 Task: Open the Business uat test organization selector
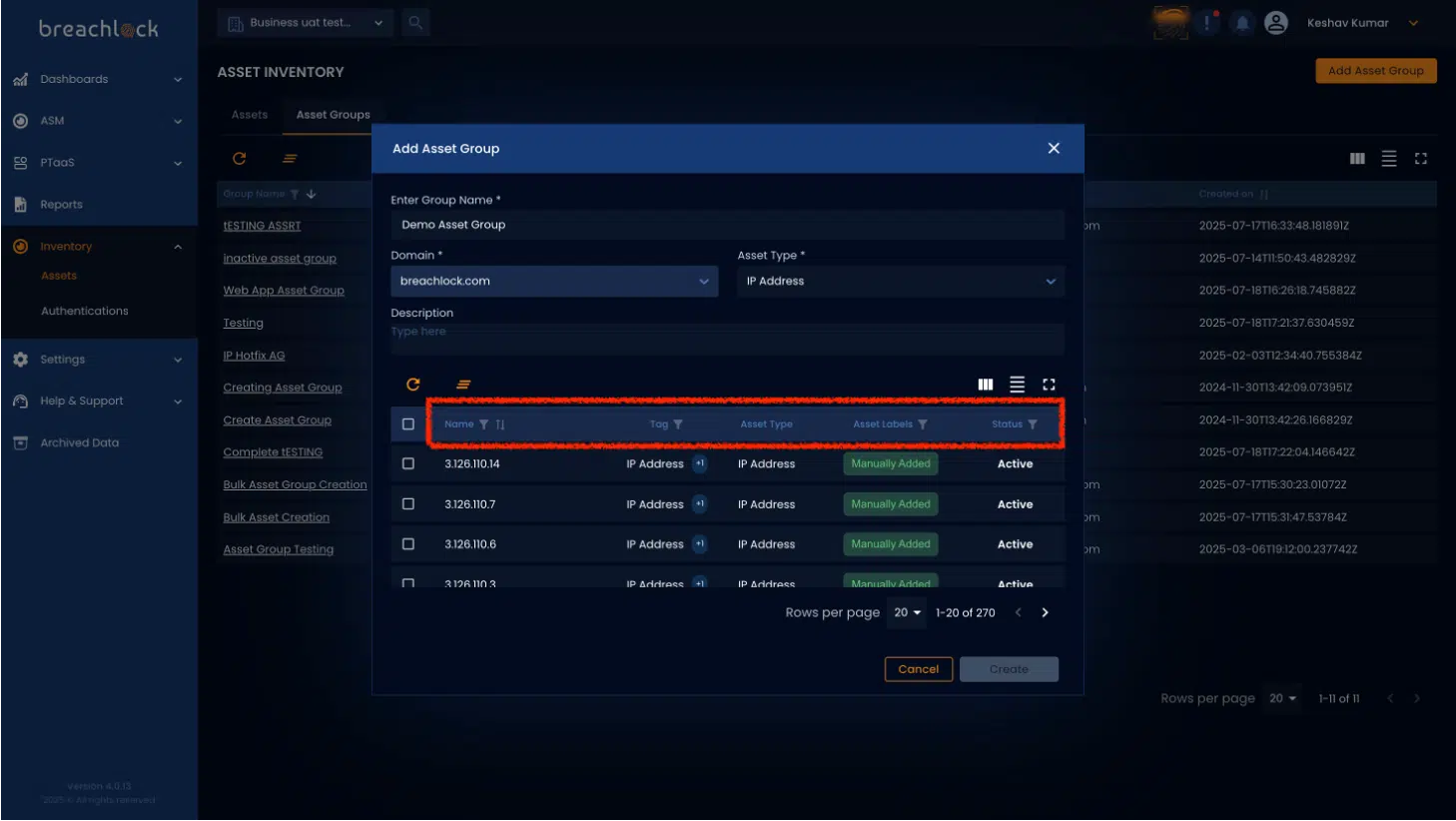tap(305, 23)
